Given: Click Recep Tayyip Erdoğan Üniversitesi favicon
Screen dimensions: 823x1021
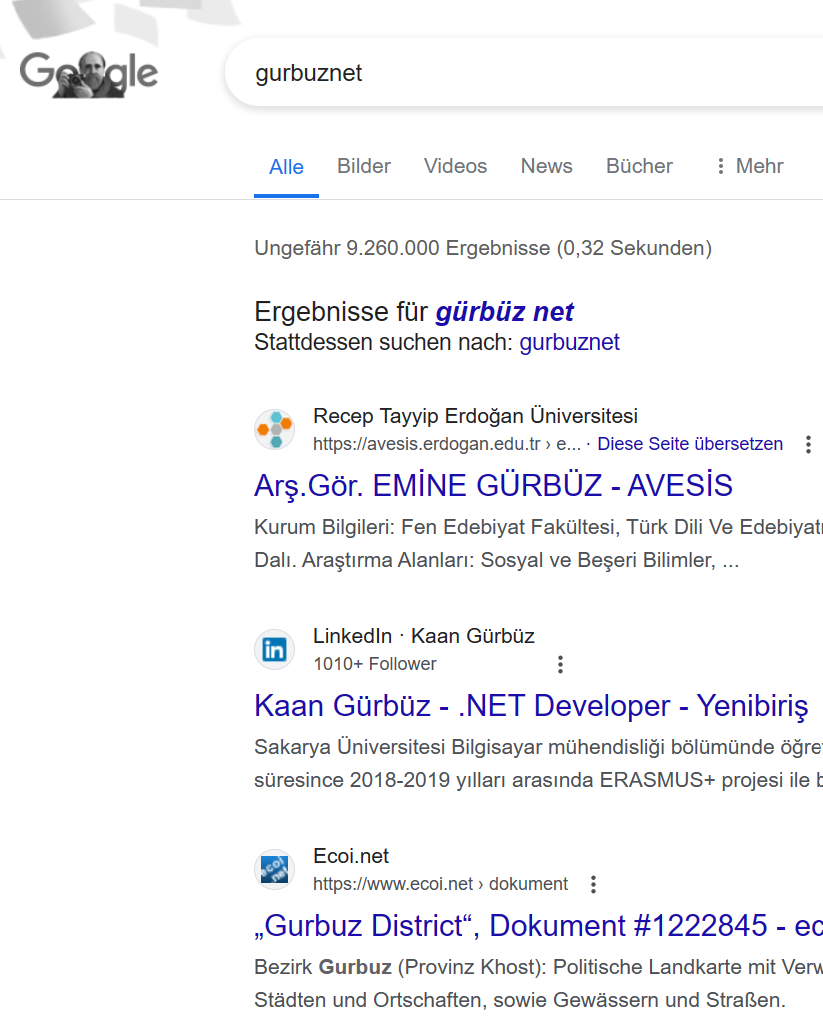Looking at the screenshot, I should (x=275, y=430).
